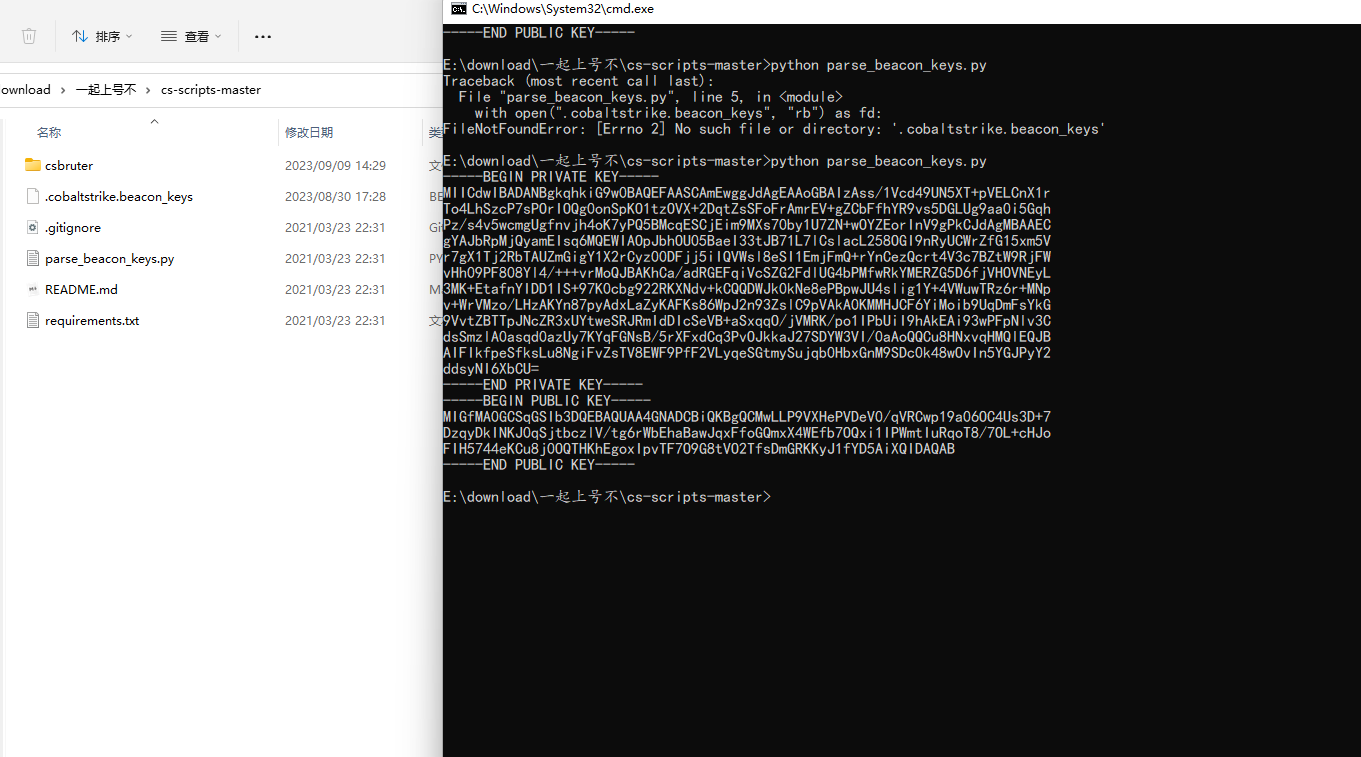Sort files by 名称 column header
The height and width of the screenshot is (757, 1361).
(x=49, y=132)
